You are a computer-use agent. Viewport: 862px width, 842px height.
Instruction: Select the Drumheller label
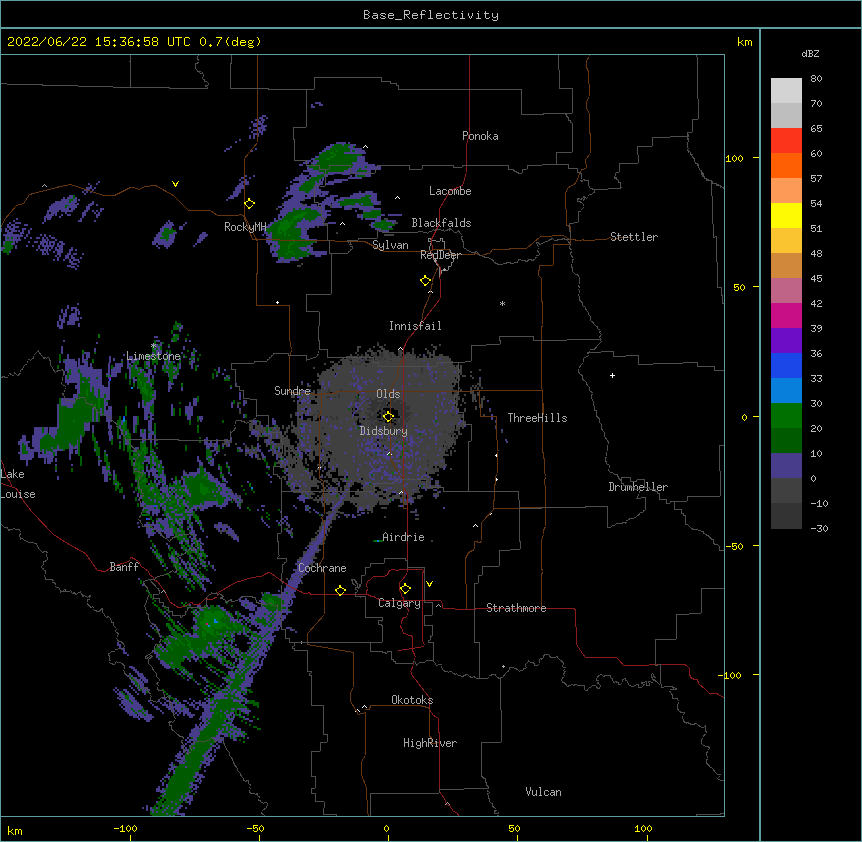[x=638, y=487]
